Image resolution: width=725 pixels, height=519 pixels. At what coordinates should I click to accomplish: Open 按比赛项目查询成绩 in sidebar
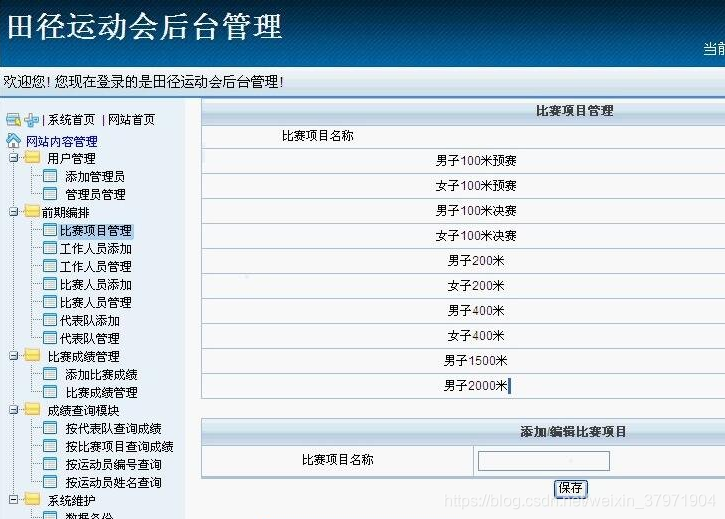pyautogui.click(x=119, y=446)
